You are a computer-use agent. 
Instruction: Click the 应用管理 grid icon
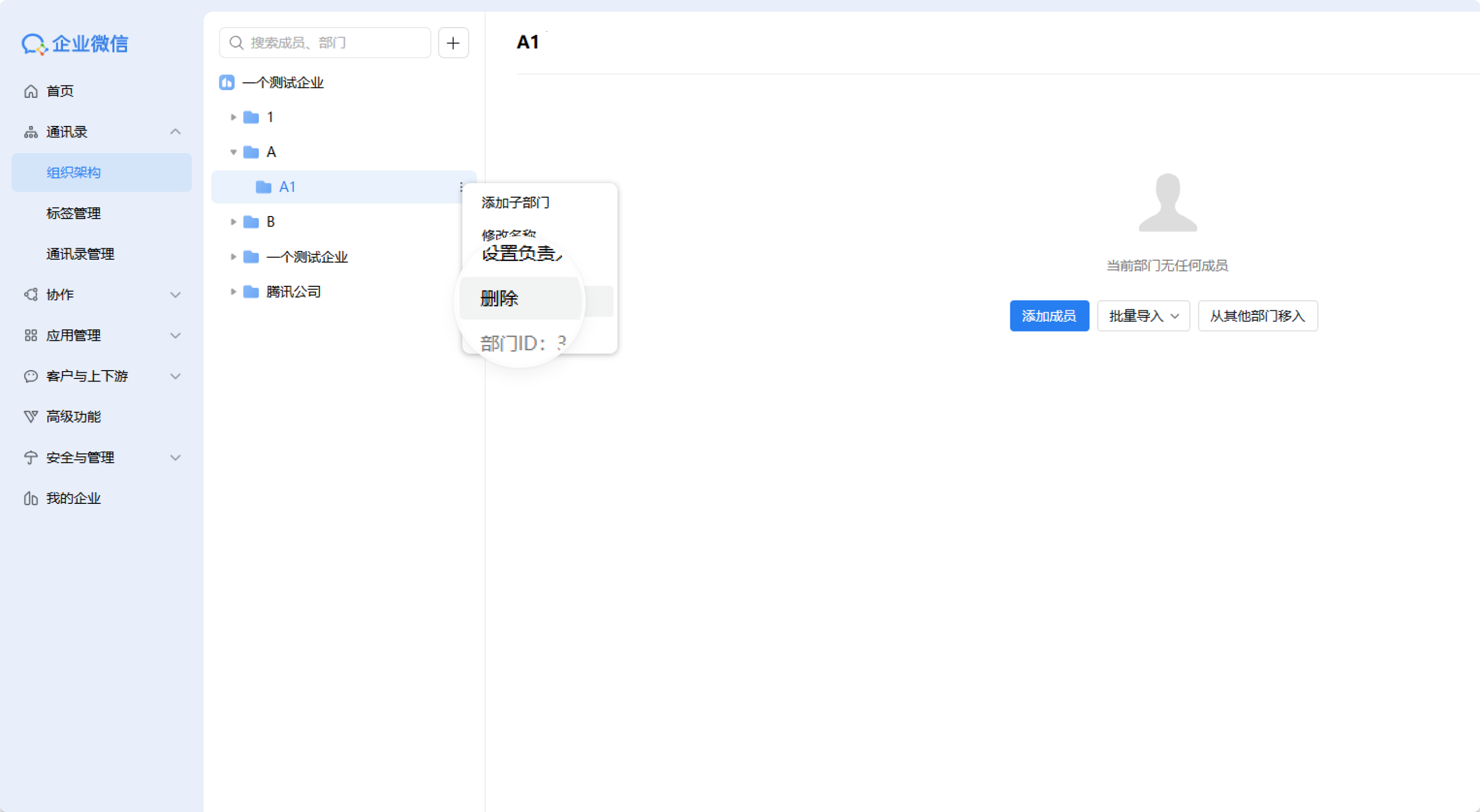[30, 335]
